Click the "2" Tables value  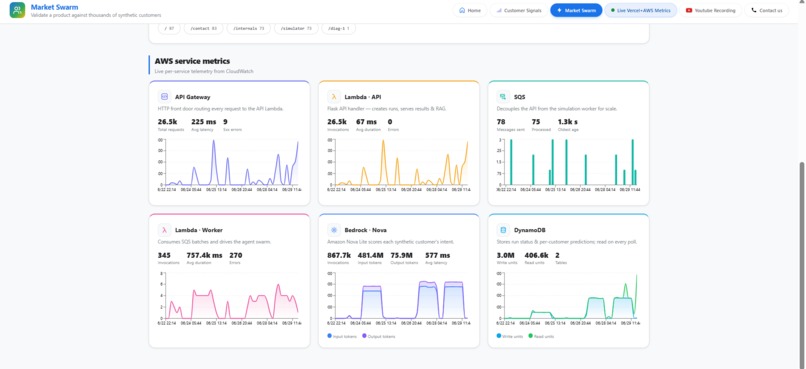[x=557, y=255]
